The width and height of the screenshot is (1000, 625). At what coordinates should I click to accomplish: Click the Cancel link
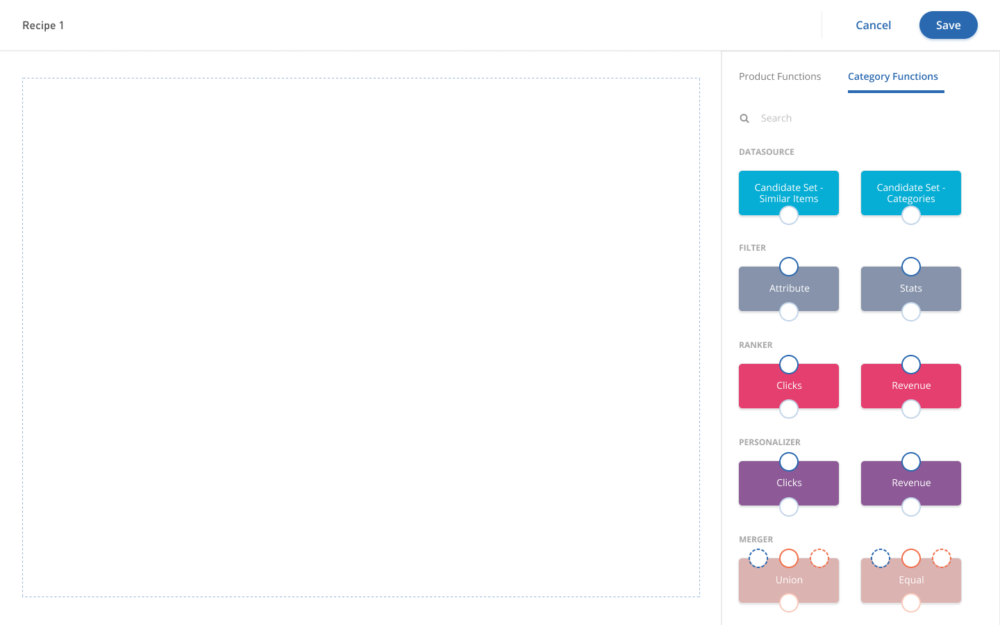(873, 26)
